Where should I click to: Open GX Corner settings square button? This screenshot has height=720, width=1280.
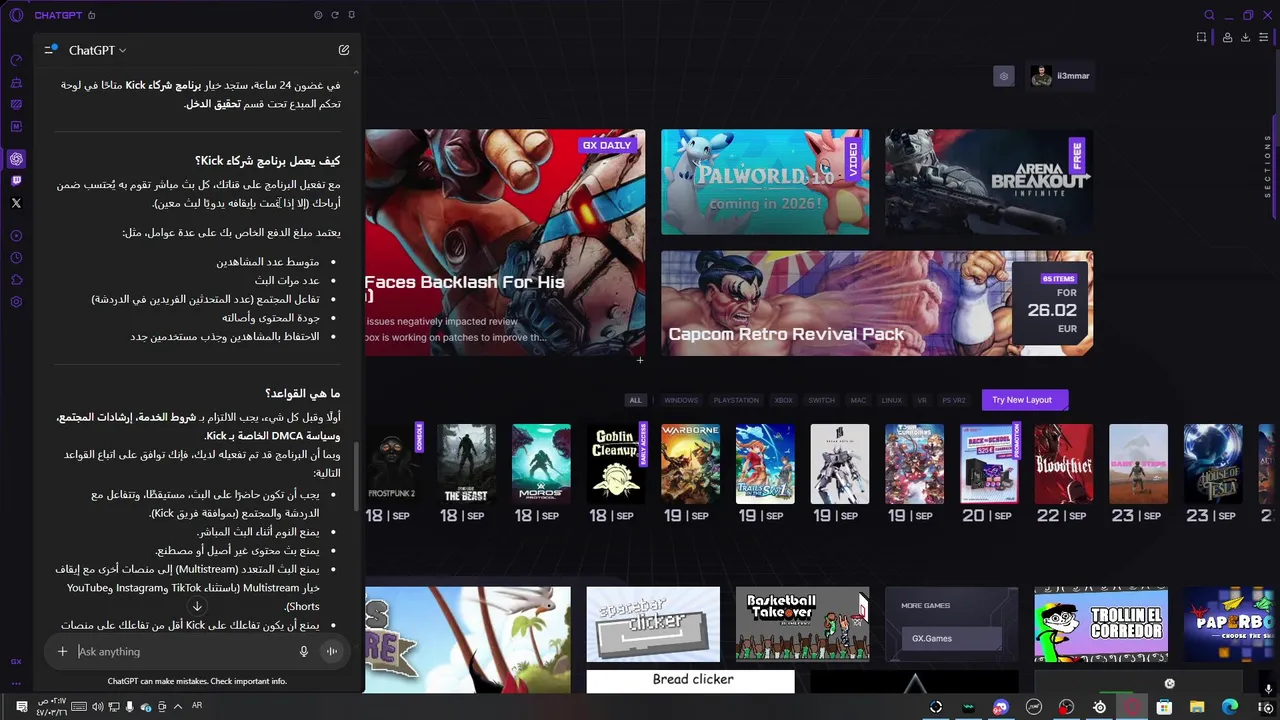tap(1004, 76)
